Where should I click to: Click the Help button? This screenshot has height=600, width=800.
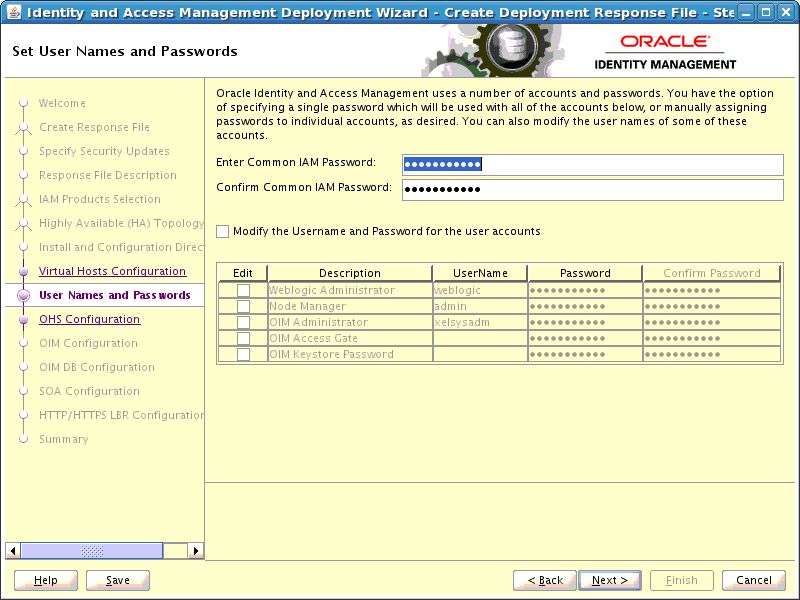tap(46, 580)
